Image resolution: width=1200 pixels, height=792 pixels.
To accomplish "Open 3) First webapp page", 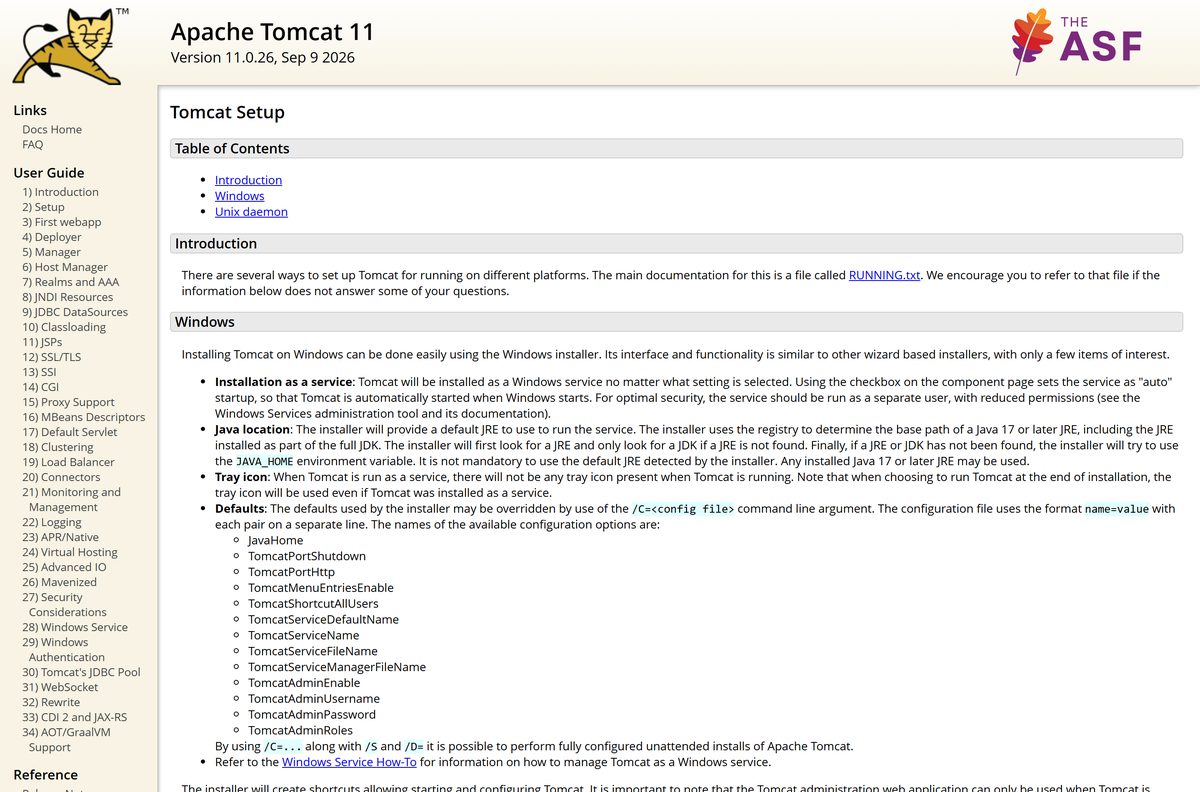I will (x=62, y=222).
